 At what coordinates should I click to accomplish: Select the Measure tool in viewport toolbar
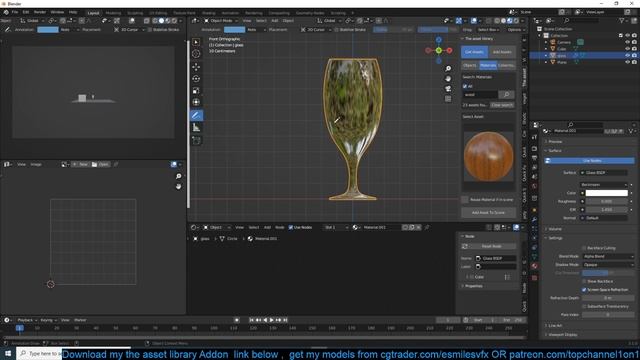196,128
